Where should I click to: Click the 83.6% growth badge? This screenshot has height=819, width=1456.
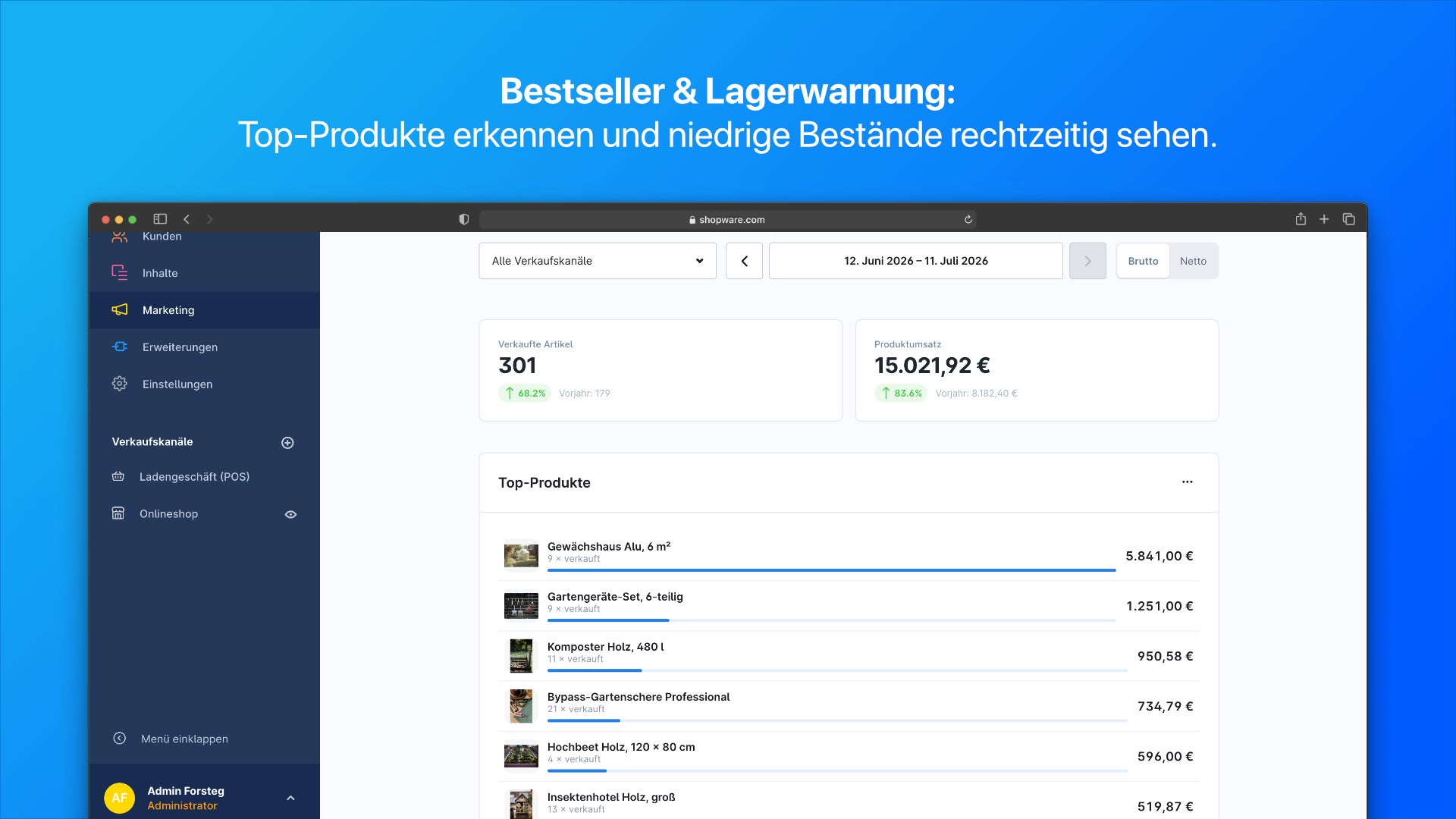pos(900,393)
